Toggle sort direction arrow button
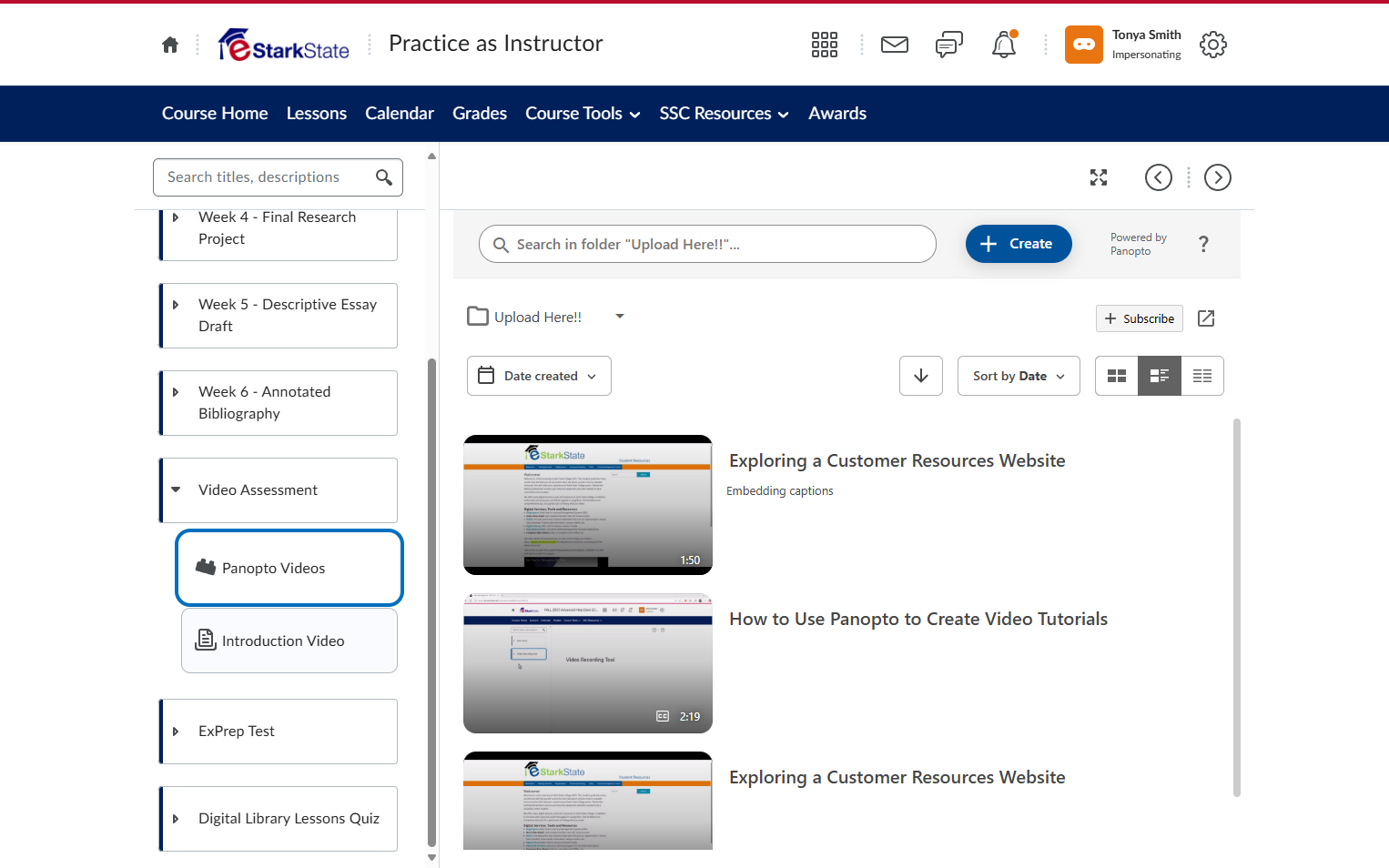The width and height of the screenshot is (1389, 868). (921, 376)
